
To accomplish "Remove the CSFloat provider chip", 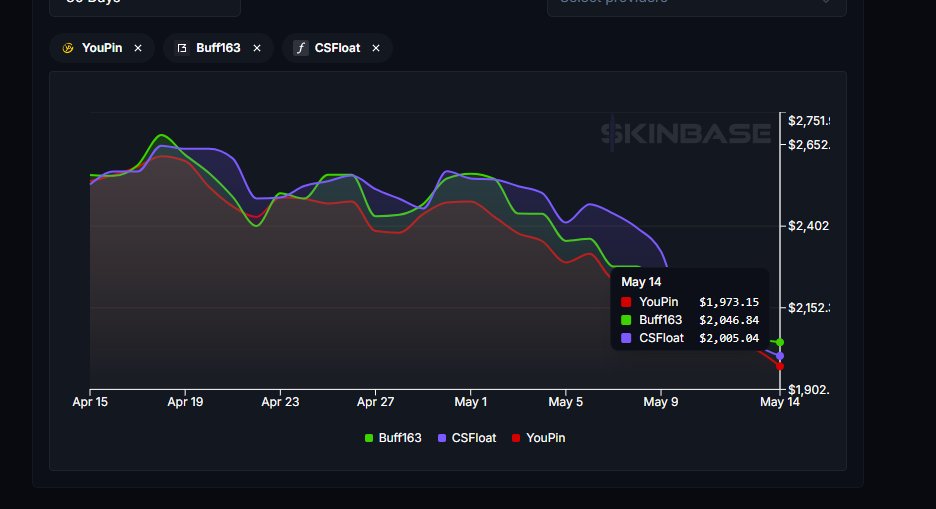I will click(375, 48).
